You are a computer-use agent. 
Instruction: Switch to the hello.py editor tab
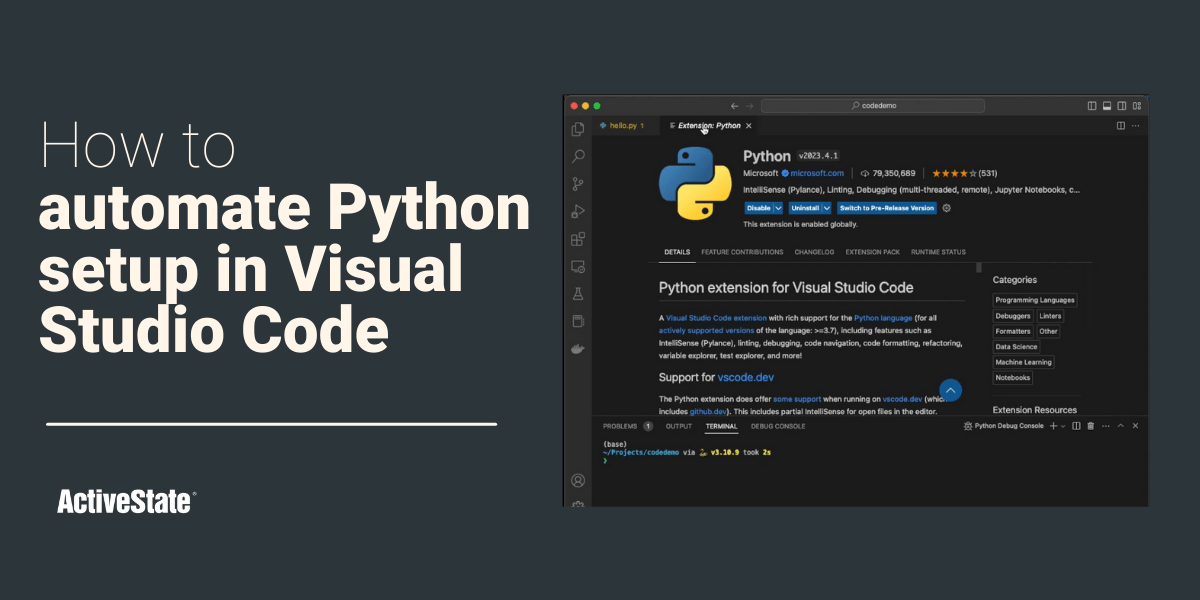click(622, 126)
